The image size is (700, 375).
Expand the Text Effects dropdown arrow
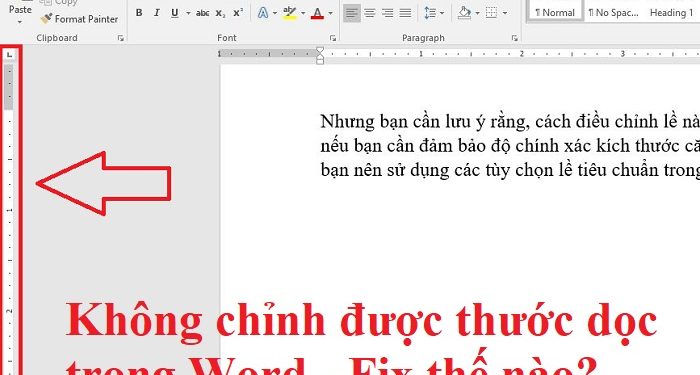[275, 13]
